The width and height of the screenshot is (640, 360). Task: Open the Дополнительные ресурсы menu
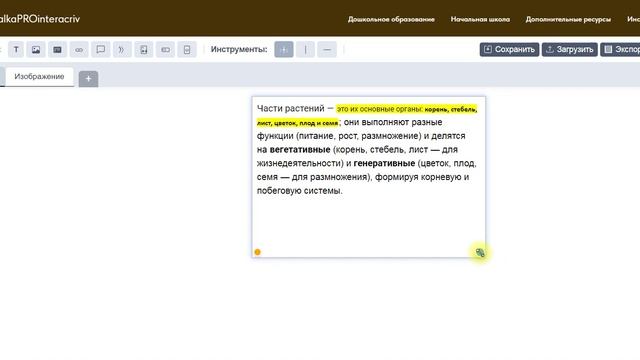coord(568,19)
